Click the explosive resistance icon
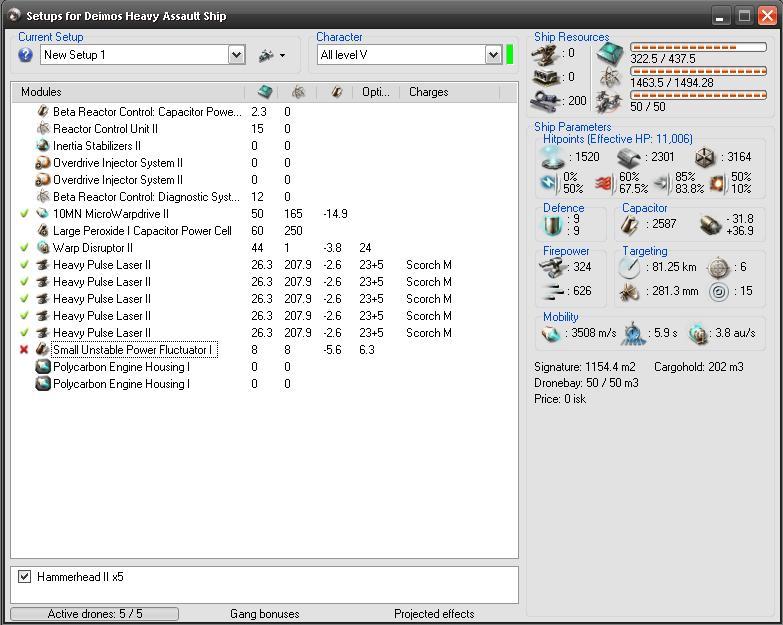Viewport: 783px width, 625px height. (718, 183)
